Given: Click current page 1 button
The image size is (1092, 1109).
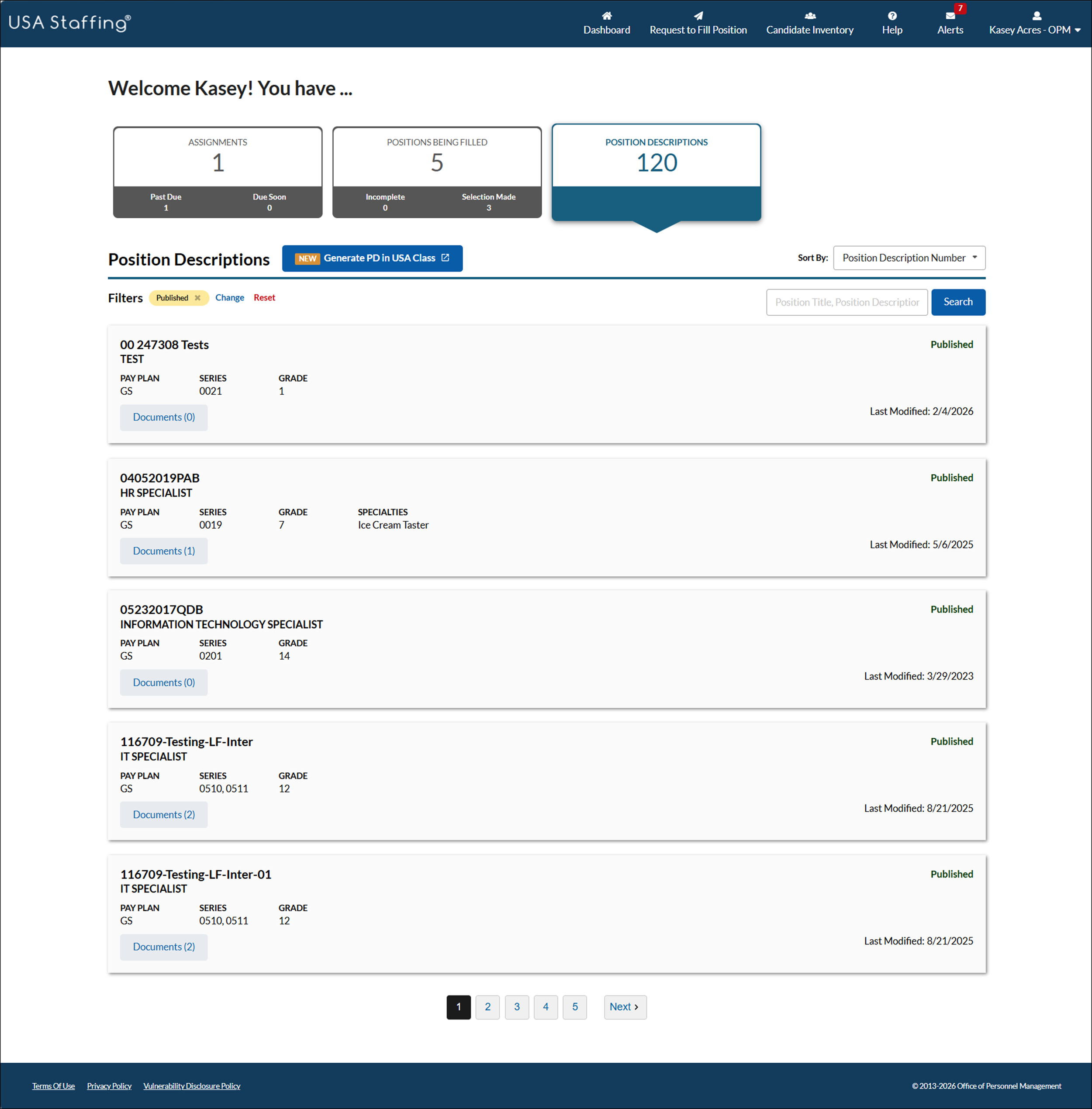Looking at the screenshot, I should 458,1007.
